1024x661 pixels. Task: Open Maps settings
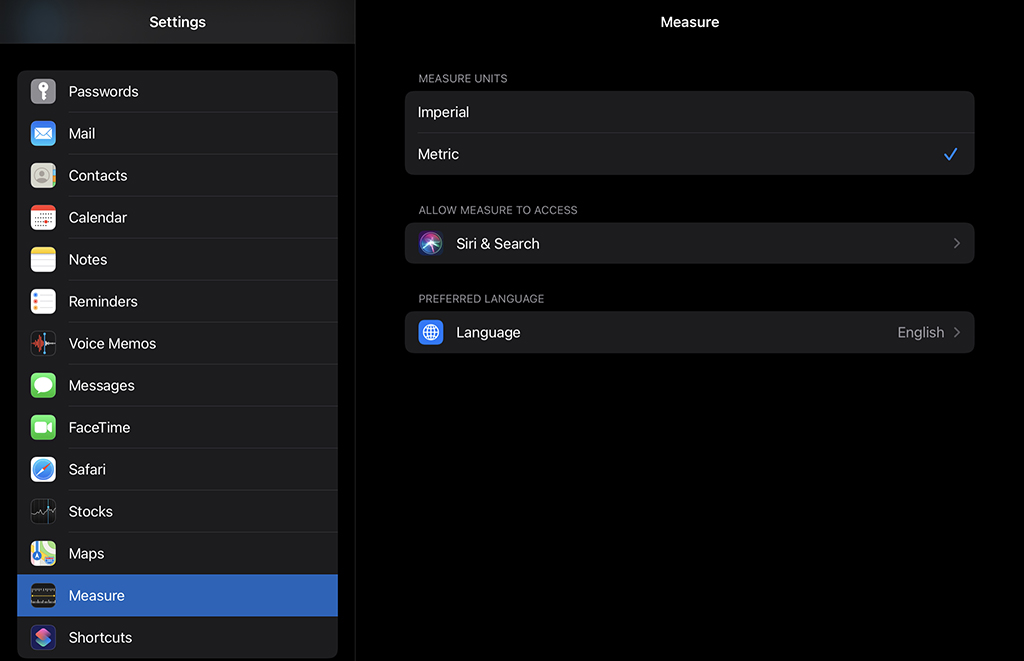pyautogui.click(x=178, y=553)
